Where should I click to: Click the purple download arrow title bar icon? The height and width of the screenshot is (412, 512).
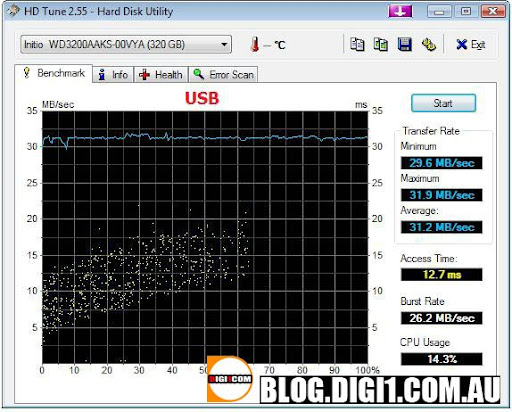tap(400, 12)
